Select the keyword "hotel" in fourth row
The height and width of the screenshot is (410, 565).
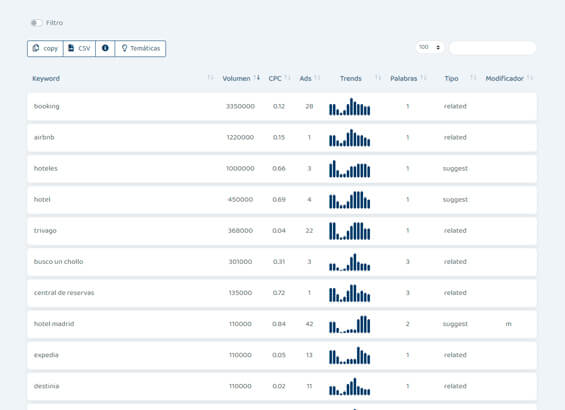(42, 199)
